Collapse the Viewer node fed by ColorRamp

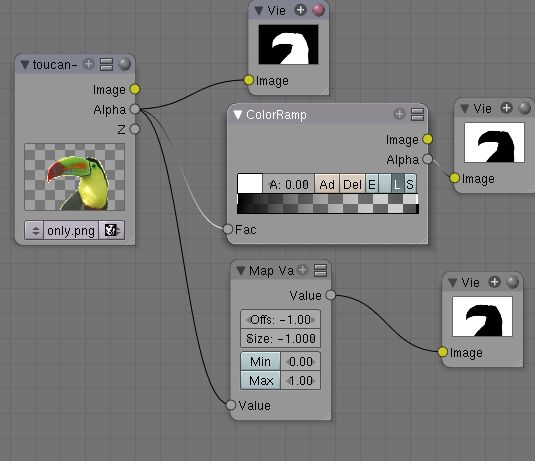464,109
